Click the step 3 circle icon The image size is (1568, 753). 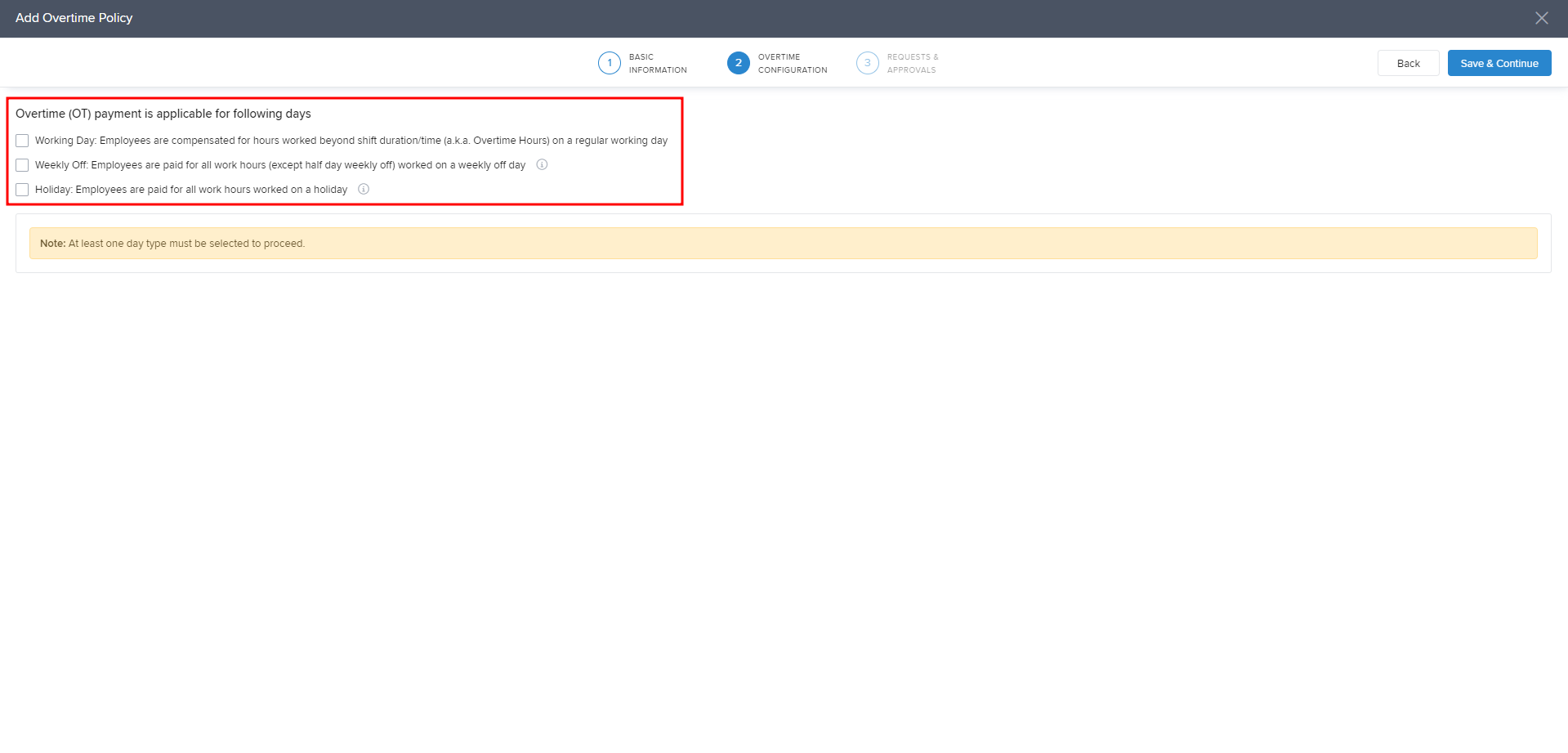point(867,63)
